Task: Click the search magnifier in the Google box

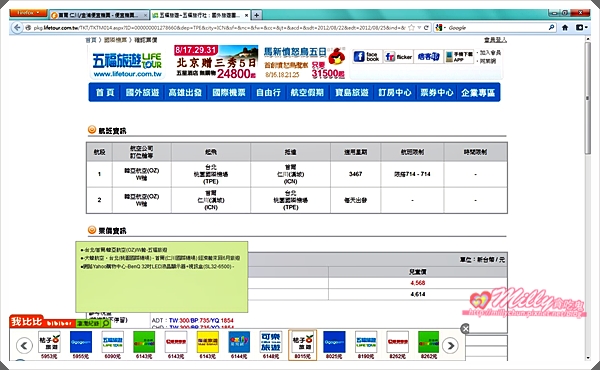Action: (x=551, y=28)
